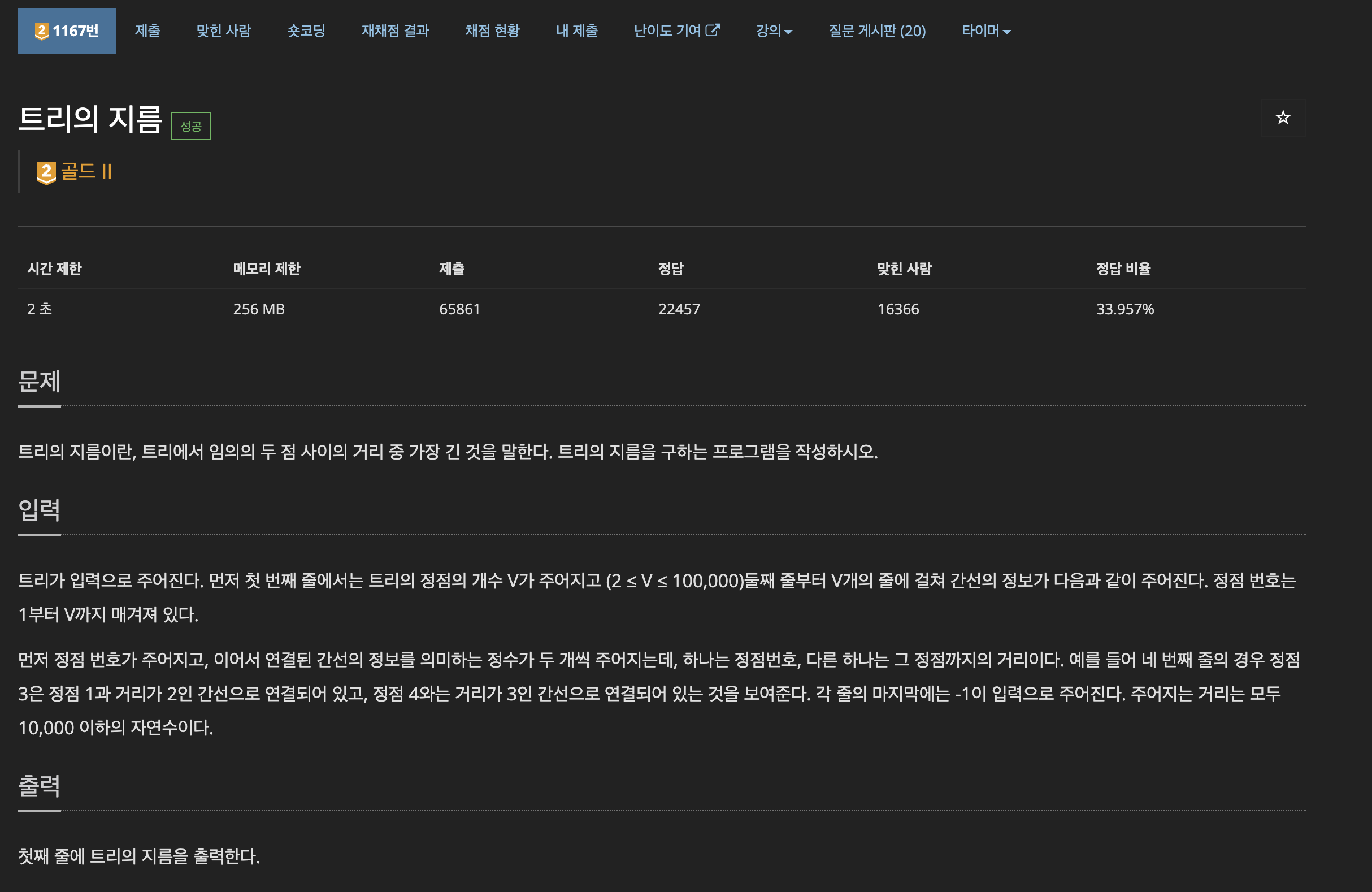Image resolution: width=1372 pixels, height=892 pixels.
Task: Open the 타이머 dropdown menu
Action: (x=985, y=31)
